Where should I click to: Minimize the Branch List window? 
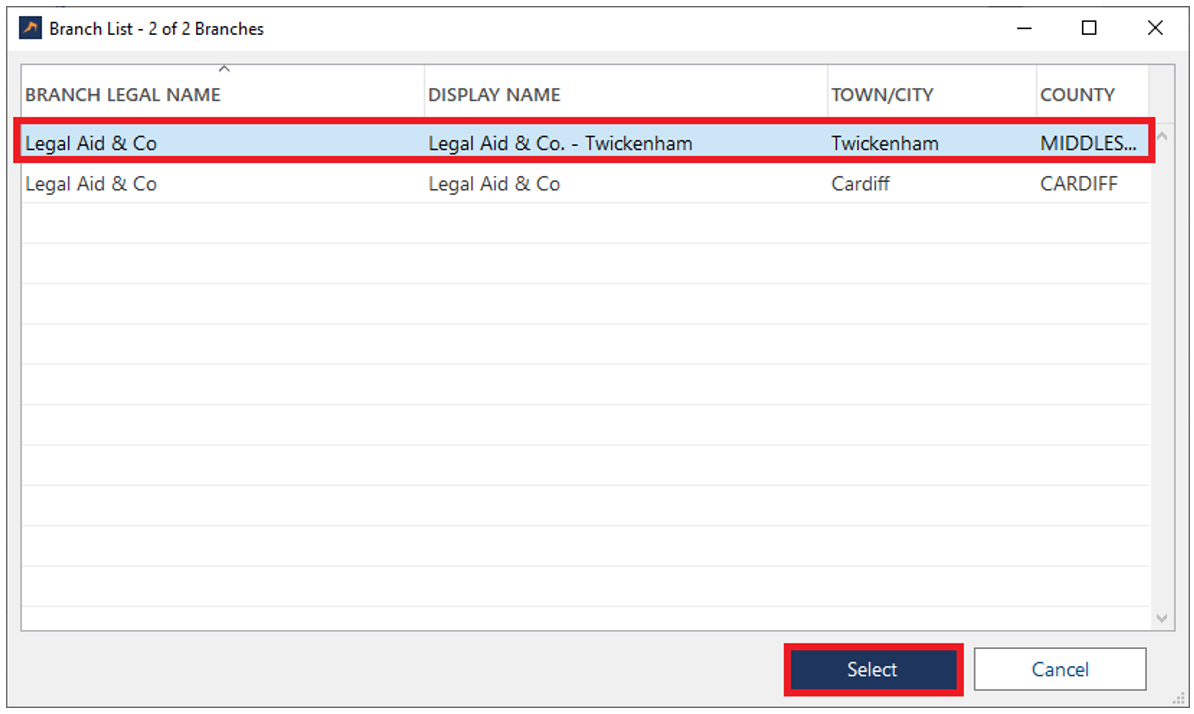[1024, 29]
